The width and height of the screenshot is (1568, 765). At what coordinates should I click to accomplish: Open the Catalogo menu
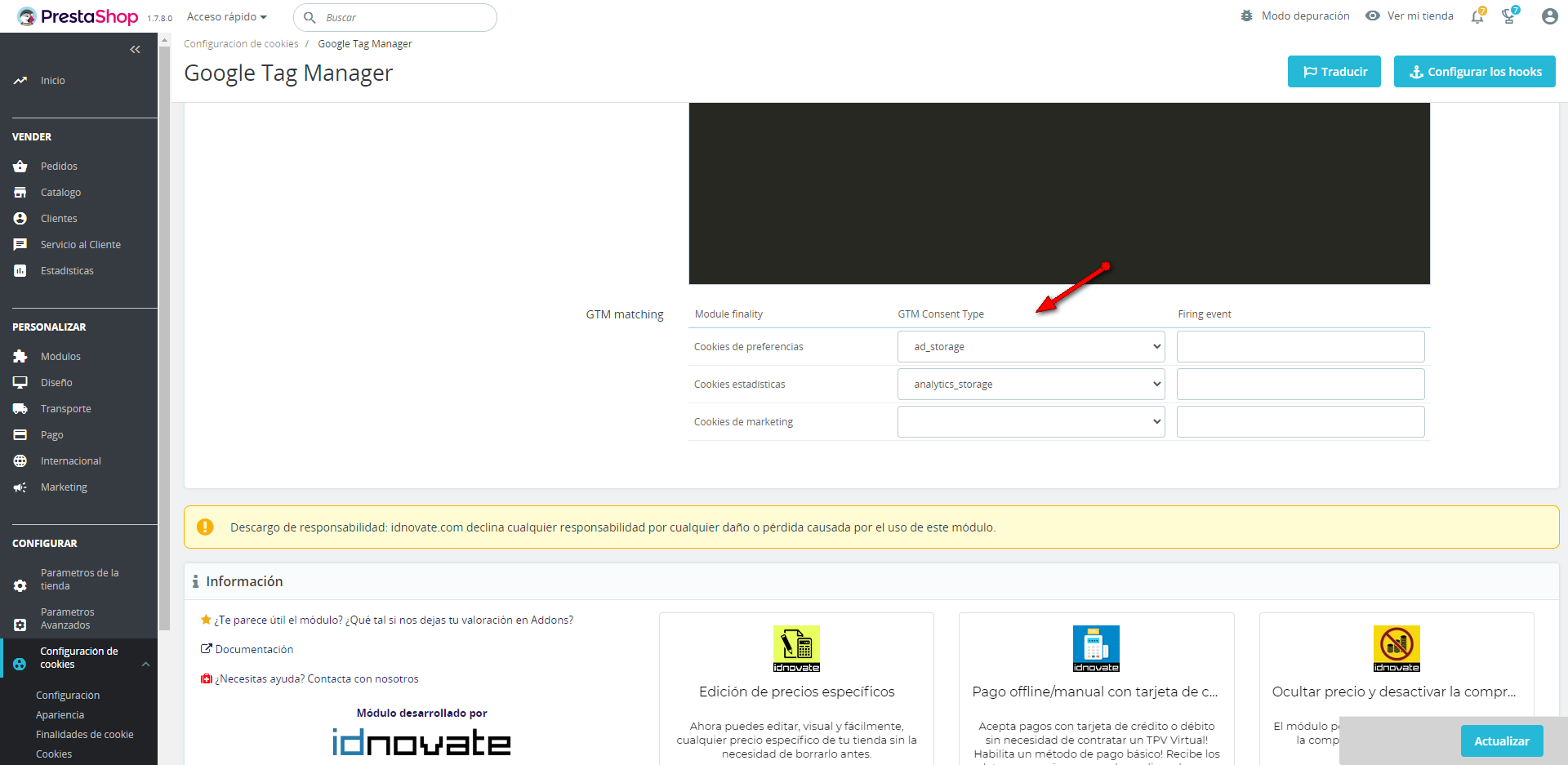60,193
